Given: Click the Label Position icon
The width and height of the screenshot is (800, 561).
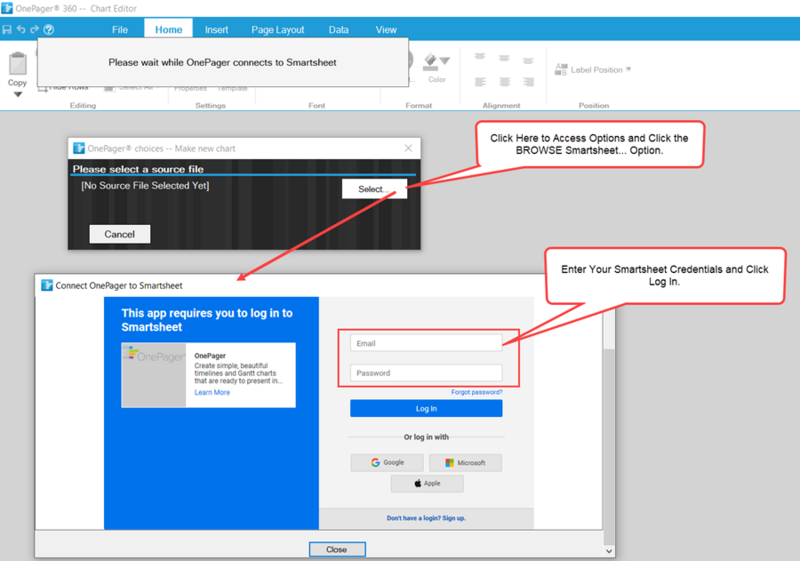Looking at the screenshot, I should [561, 69].
